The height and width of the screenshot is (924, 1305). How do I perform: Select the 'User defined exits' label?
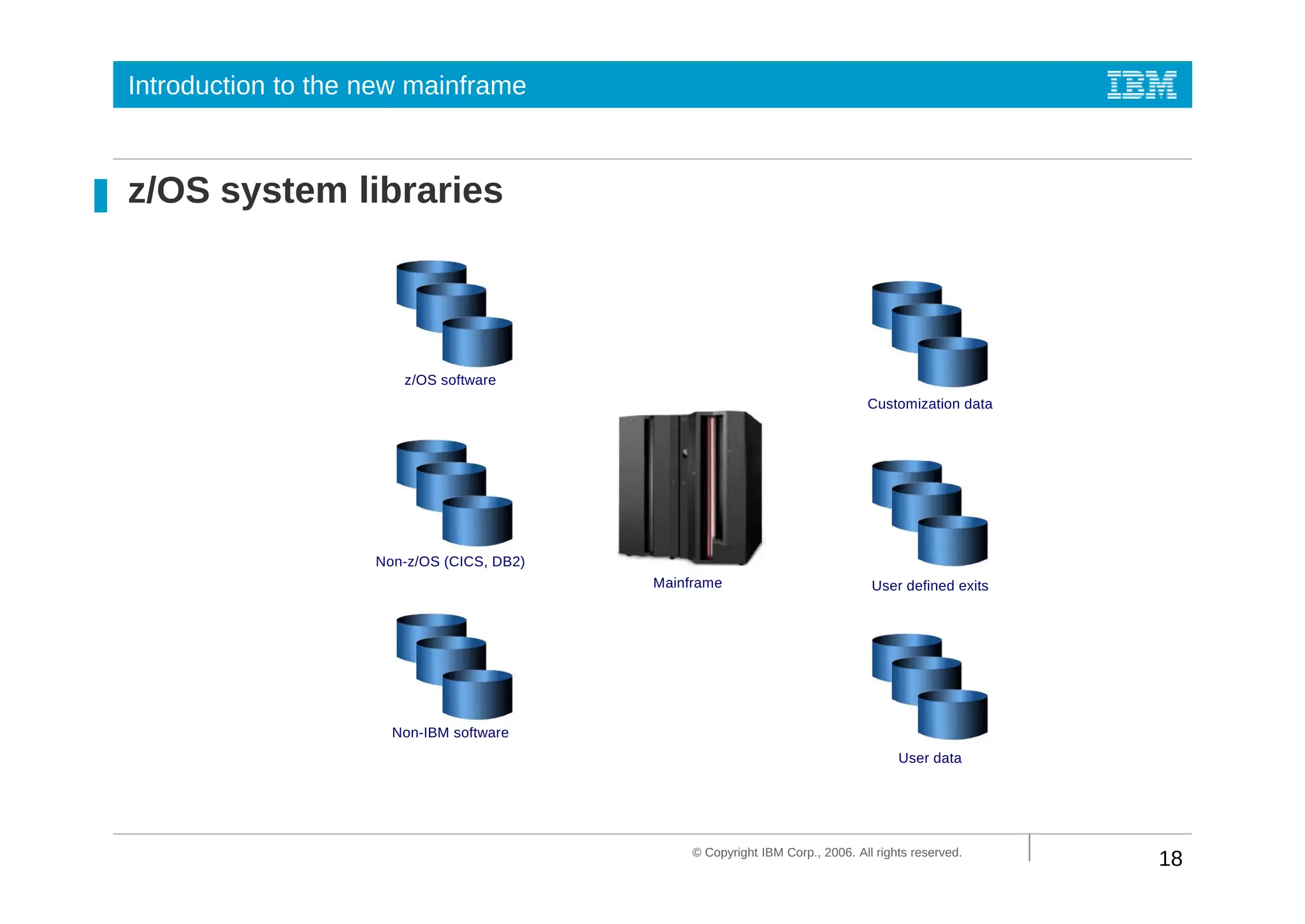[x=929, y=586]
